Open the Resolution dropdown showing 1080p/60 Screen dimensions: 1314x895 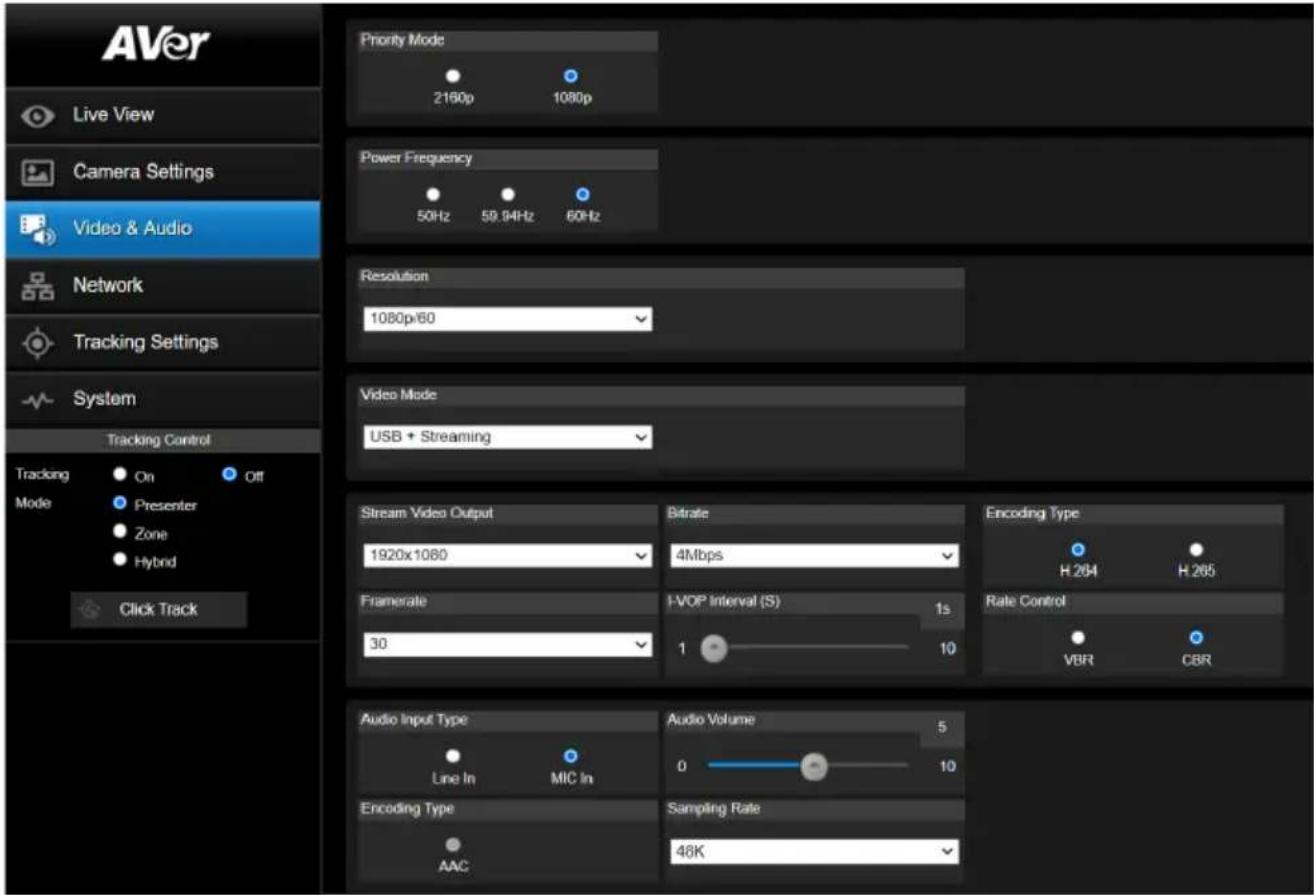507,319
